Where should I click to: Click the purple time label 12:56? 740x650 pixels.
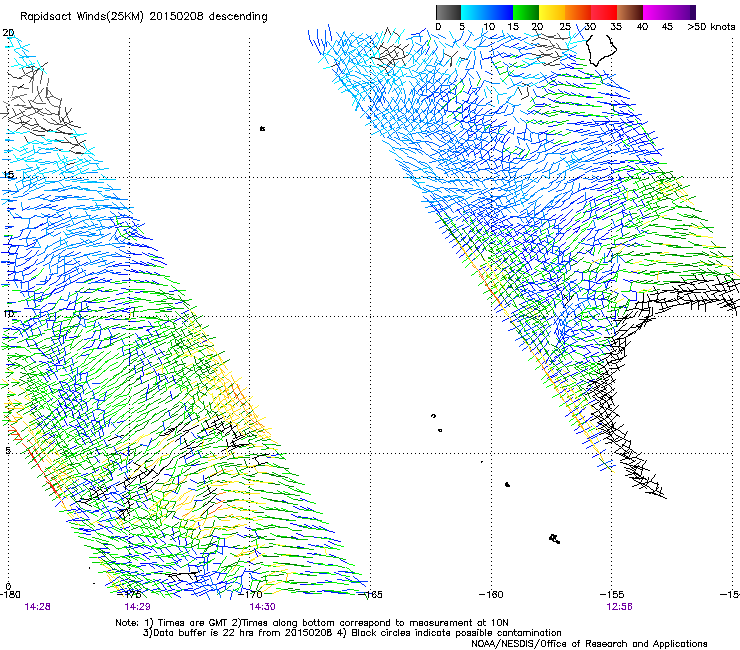(619, 607)
